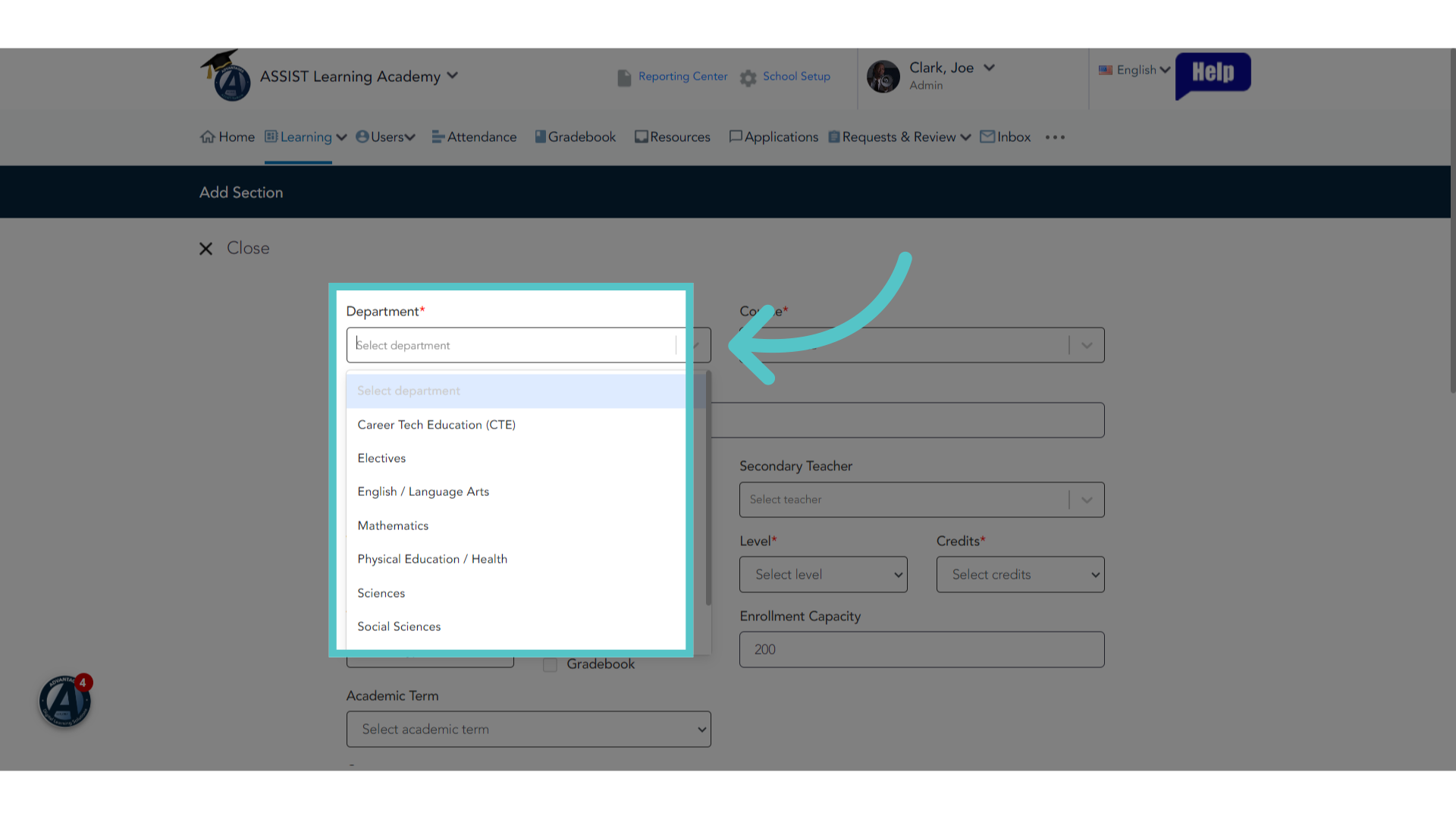Open the Select credits dropdown

(1020, 574)
